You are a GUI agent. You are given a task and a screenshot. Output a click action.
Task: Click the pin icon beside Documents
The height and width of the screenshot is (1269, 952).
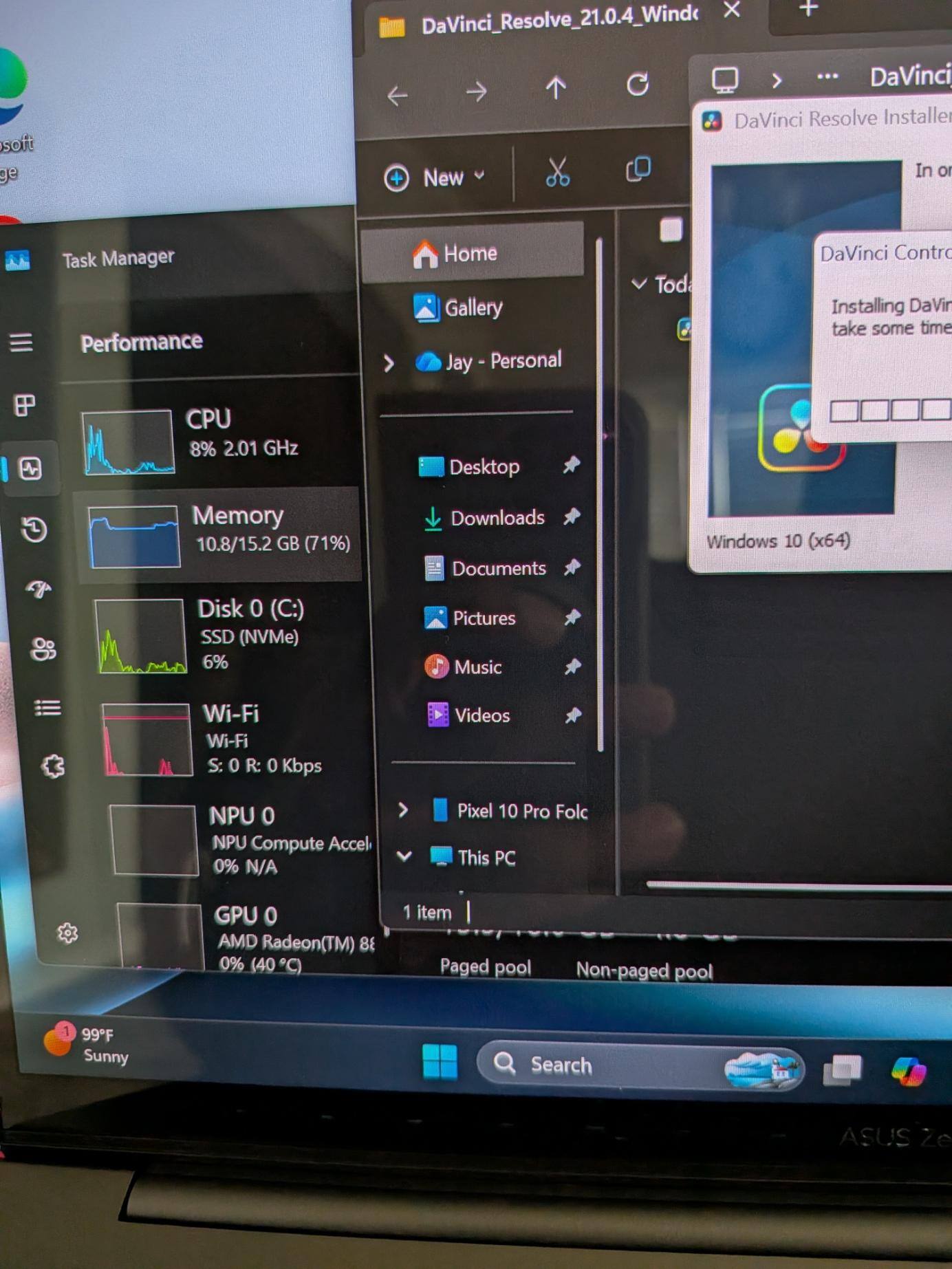[572, 567]
